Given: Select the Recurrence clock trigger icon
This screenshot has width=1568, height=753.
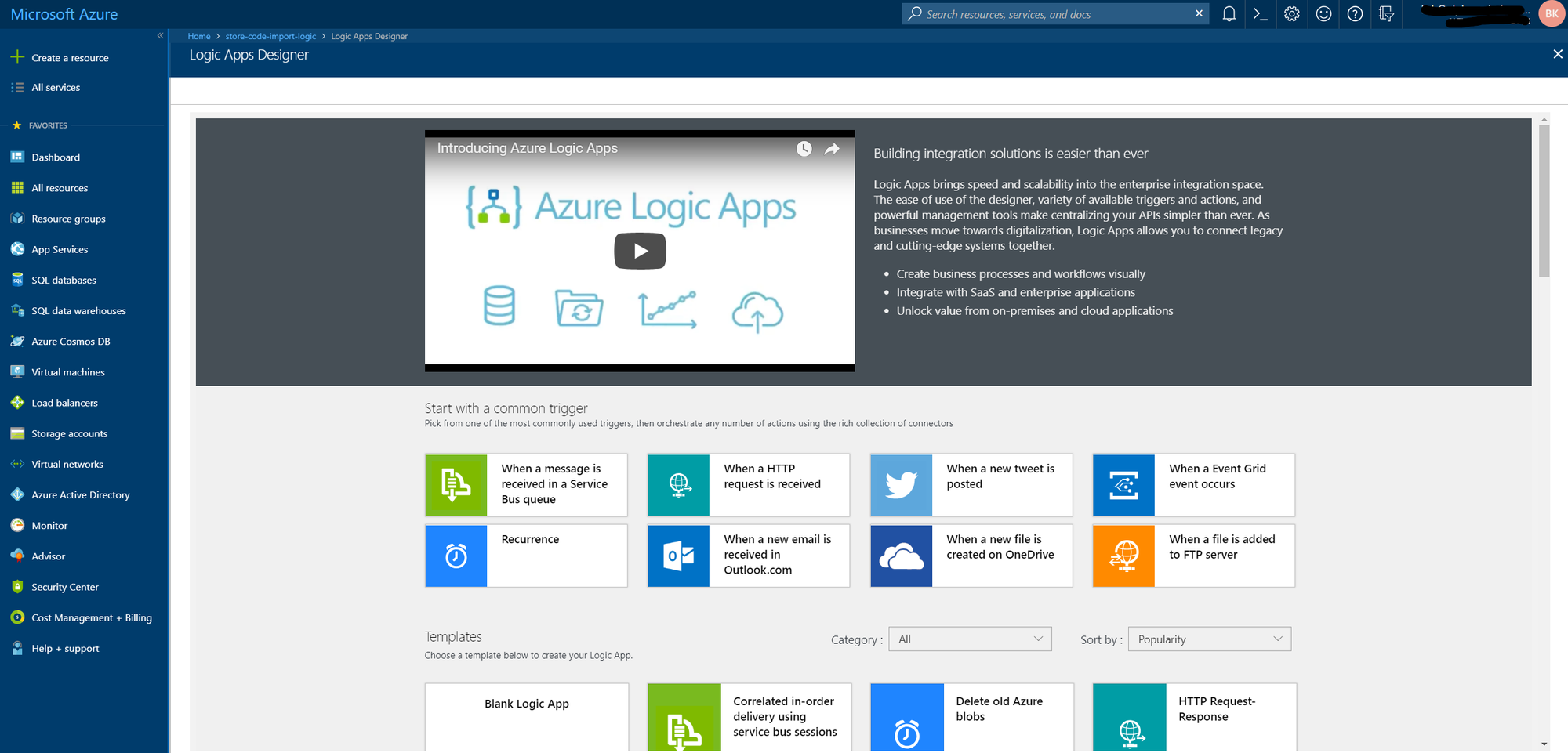Looking at the screenshot, I should [456, 556].
